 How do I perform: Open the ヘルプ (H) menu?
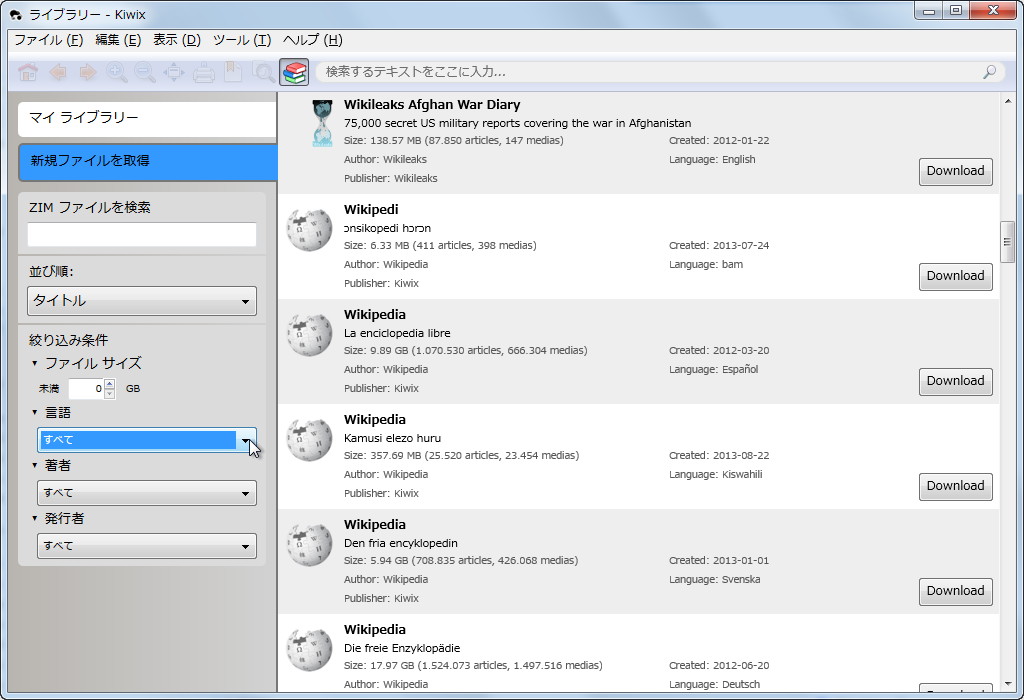point(312,40)
